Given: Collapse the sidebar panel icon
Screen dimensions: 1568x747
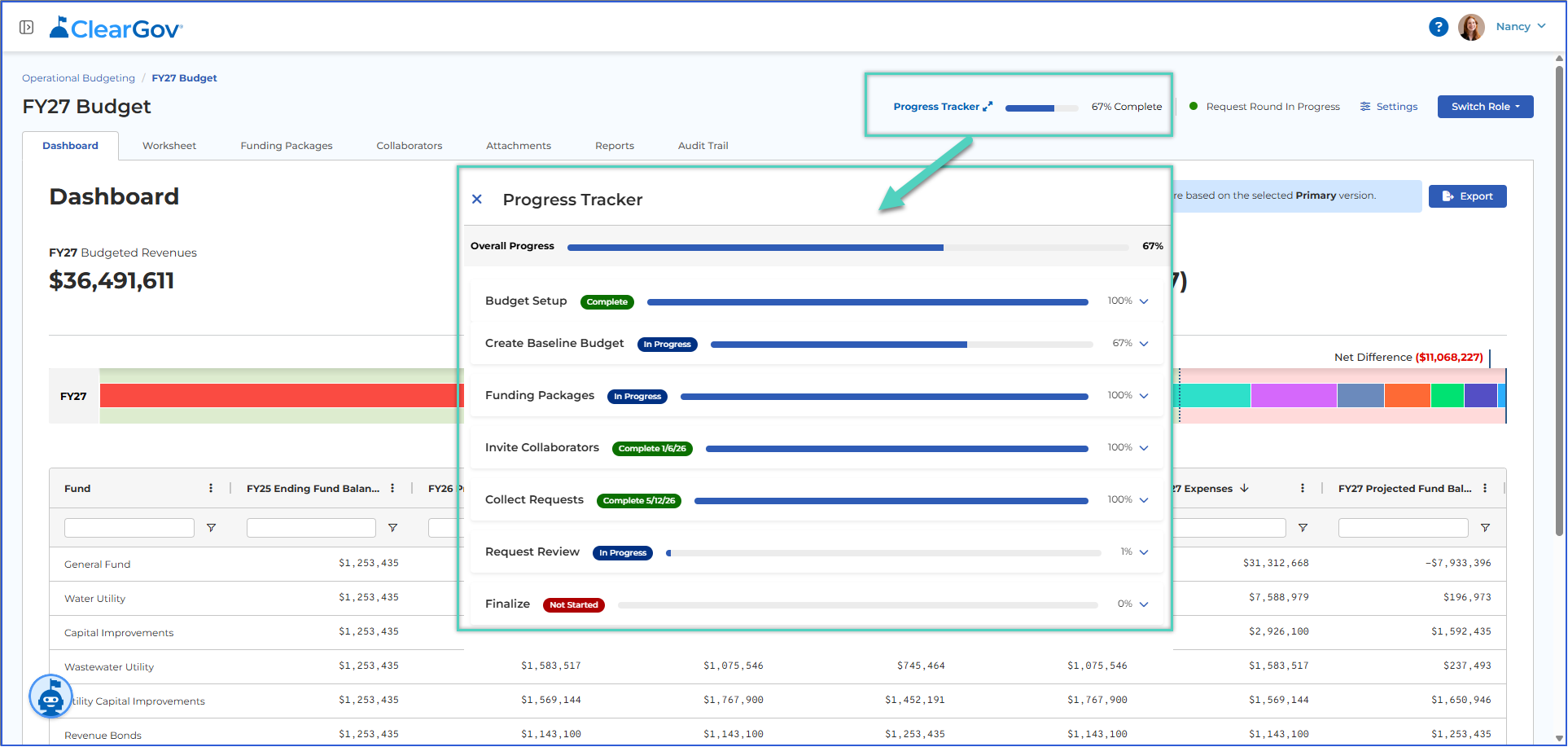Looking at the screenshot, I should (x=27, y=28).
